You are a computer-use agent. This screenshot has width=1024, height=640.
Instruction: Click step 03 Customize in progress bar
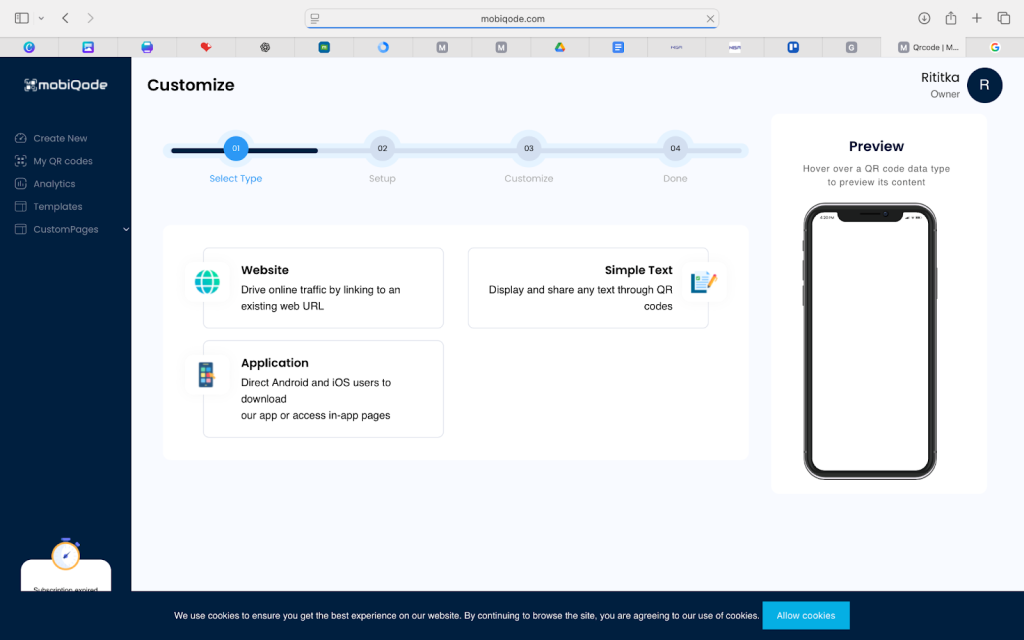529,148
